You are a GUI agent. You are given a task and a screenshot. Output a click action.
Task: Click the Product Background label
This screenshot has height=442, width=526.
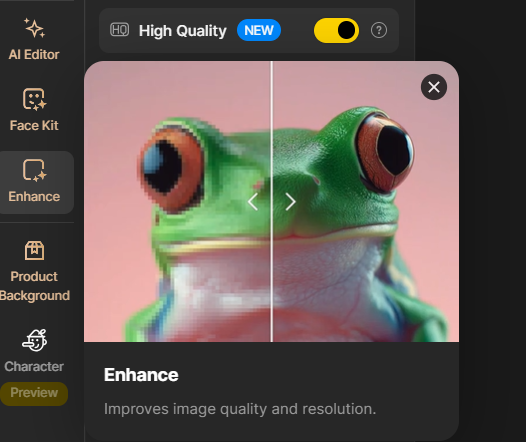(x=35, y=286)
